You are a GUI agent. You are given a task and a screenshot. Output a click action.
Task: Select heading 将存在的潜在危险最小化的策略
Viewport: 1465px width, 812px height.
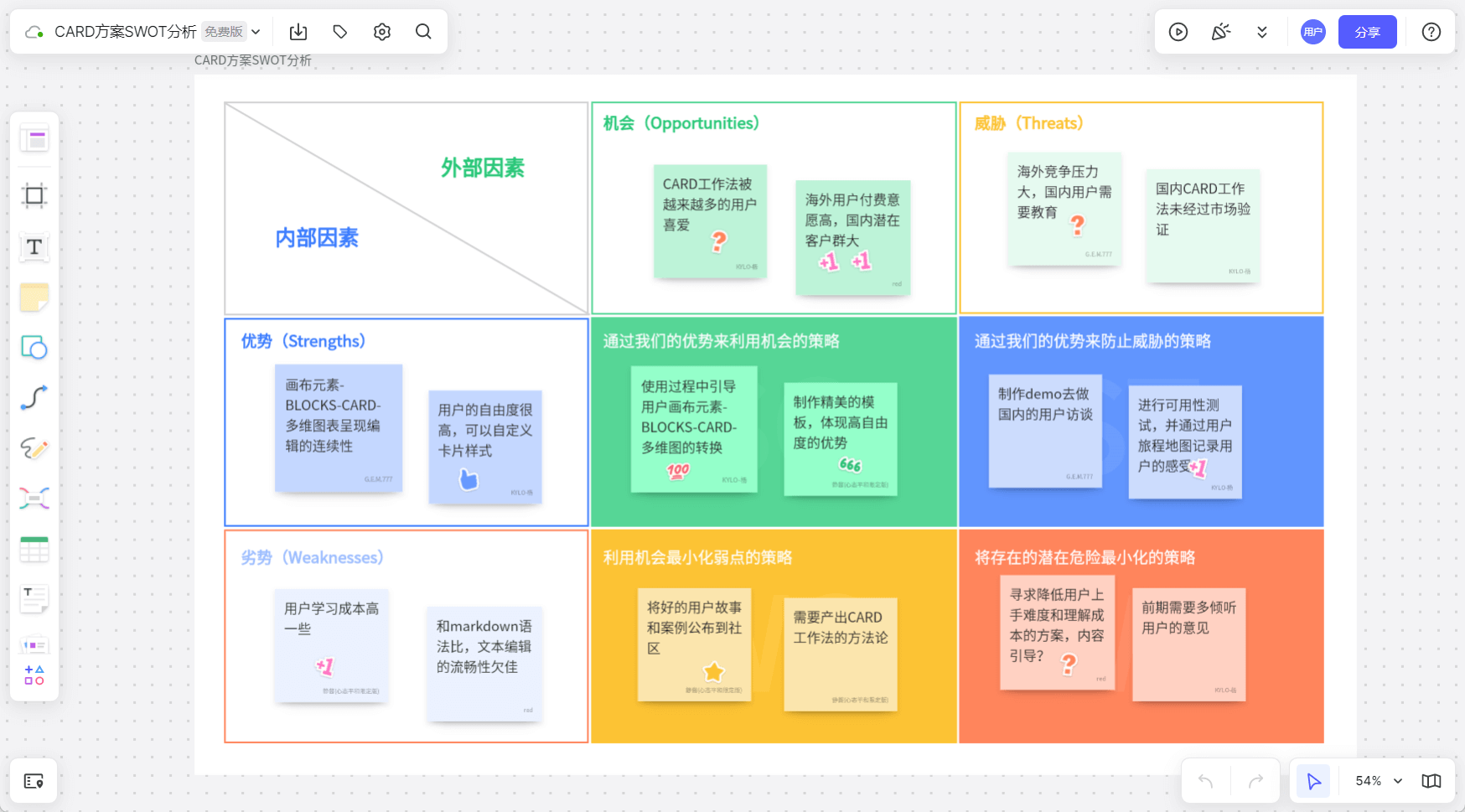point(1085,557)
